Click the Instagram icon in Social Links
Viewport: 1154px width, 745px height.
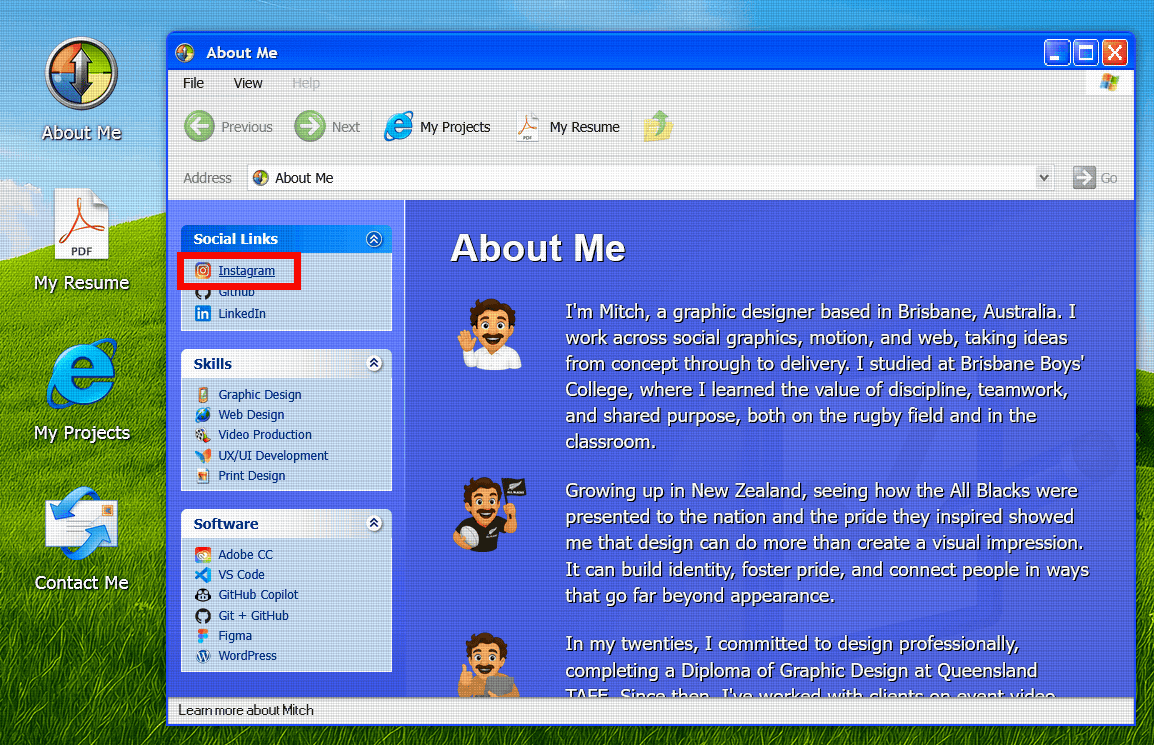point(203,271)
